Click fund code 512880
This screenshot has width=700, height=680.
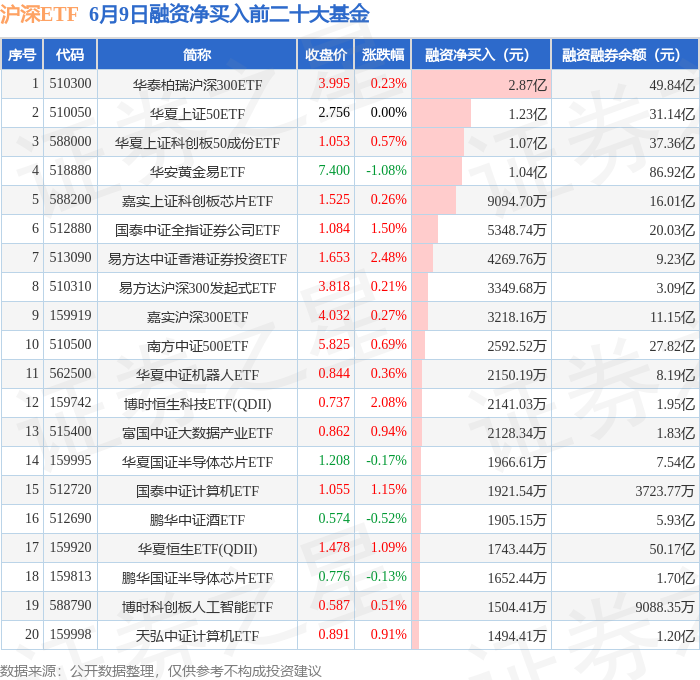pyautogui.click(x=70, y=228)
